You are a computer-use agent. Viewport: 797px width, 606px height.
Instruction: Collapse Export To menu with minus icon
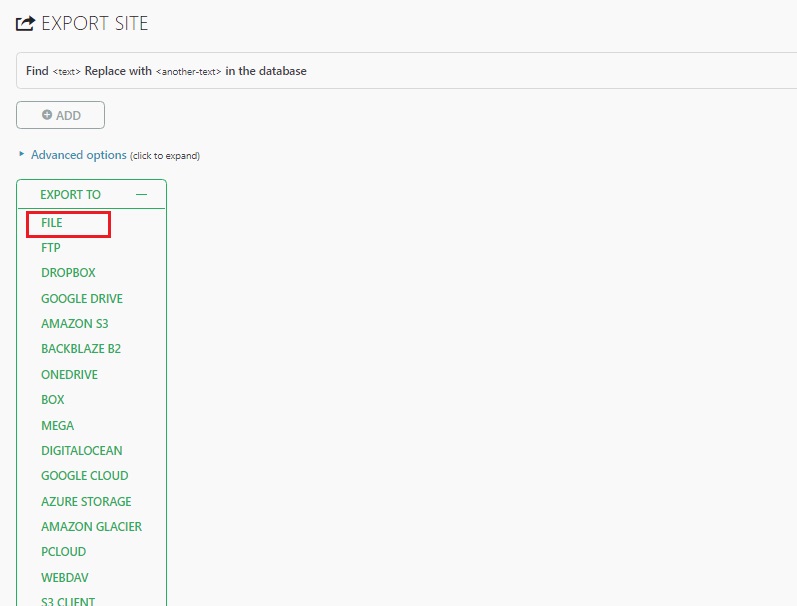click(141, 194)
